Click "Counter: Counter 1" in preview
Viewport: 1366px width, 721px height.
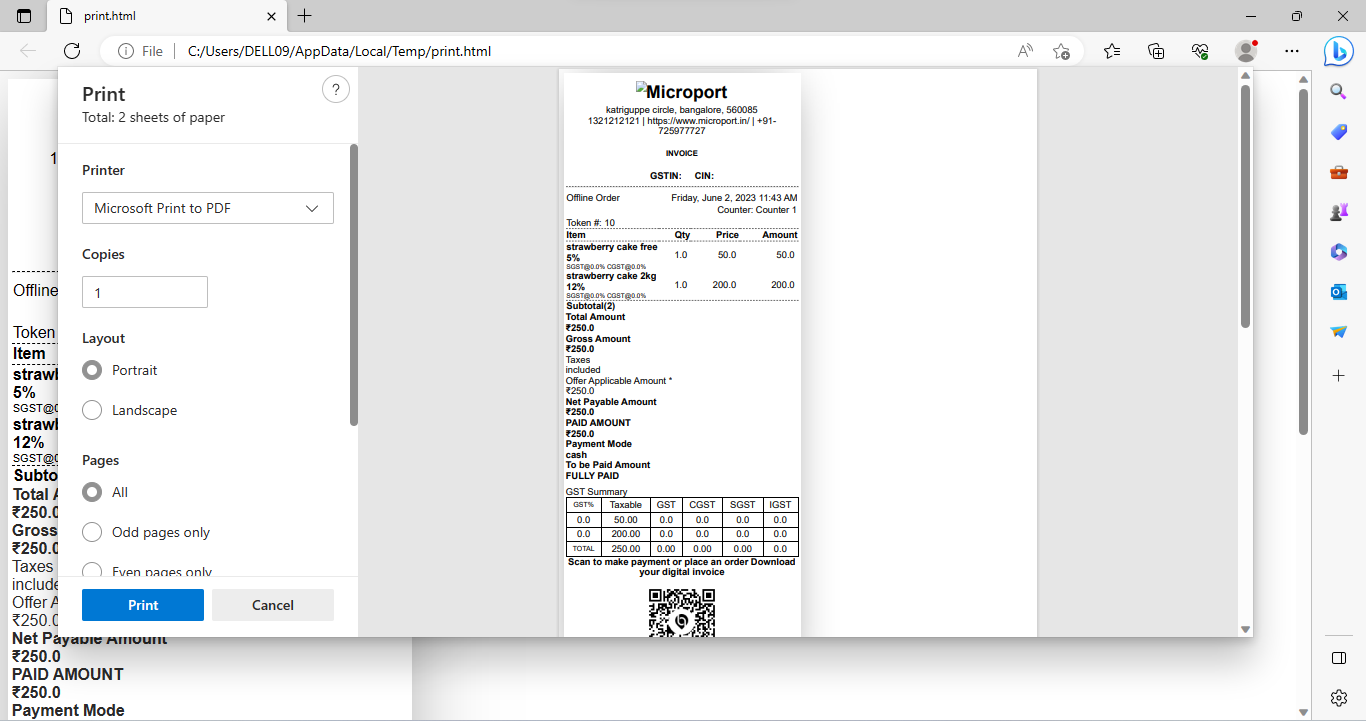tap(757, 210)
